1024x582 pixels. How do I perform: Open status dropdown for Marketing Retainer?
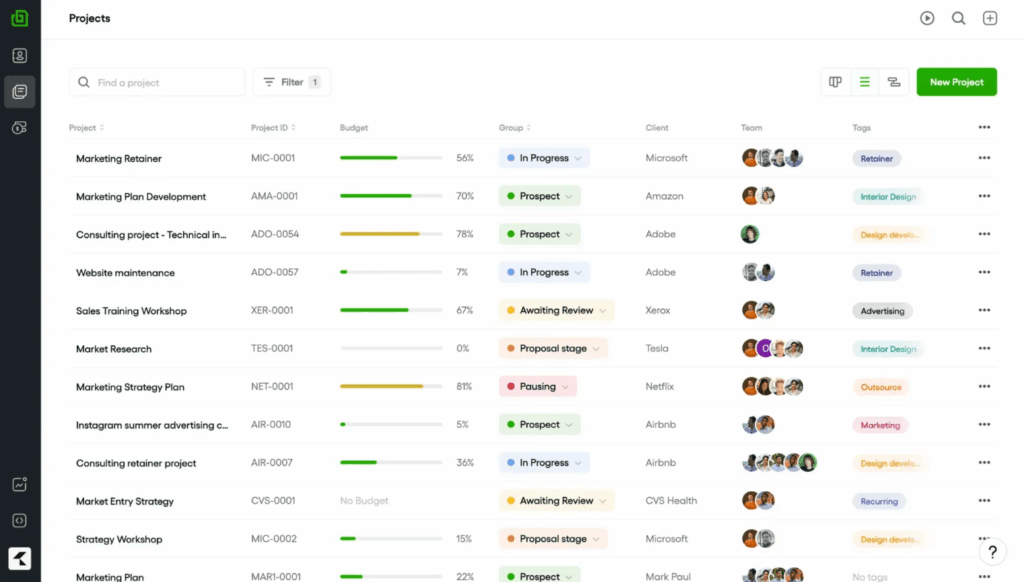(x=543, y=157)
